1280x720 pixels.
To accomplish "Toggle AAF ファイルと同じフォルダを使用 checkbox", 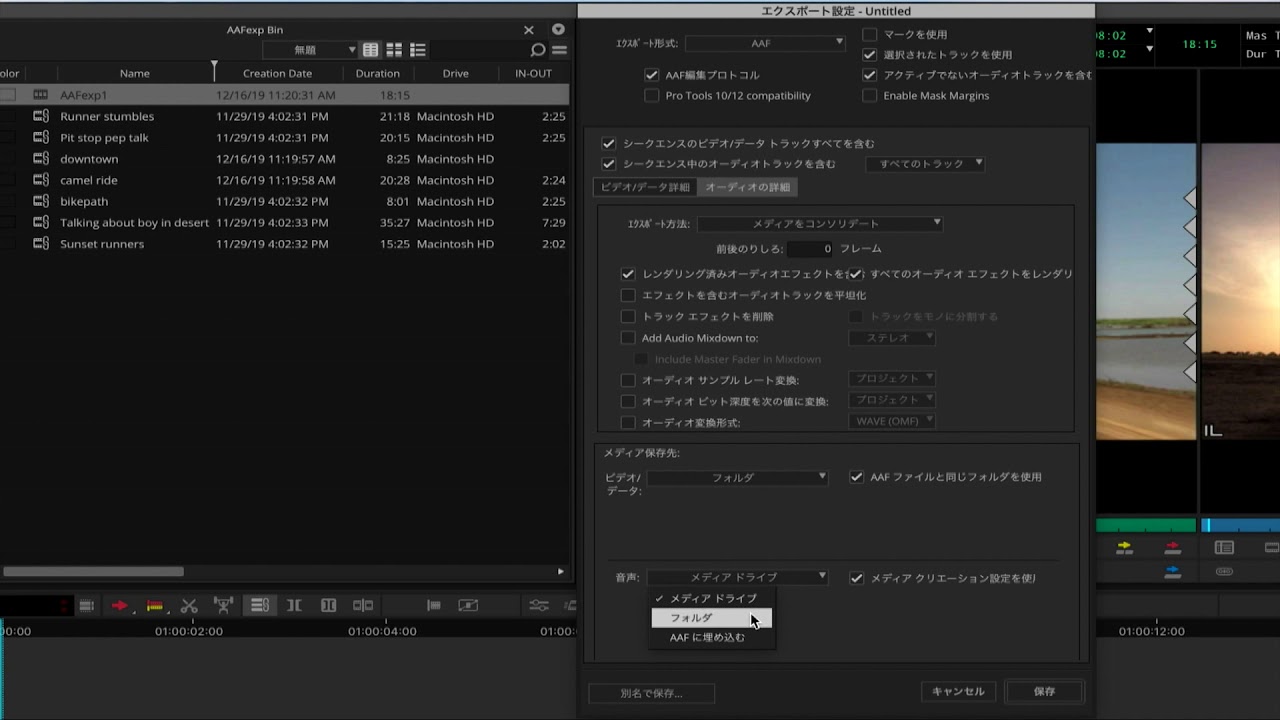I will pos(856,477).
